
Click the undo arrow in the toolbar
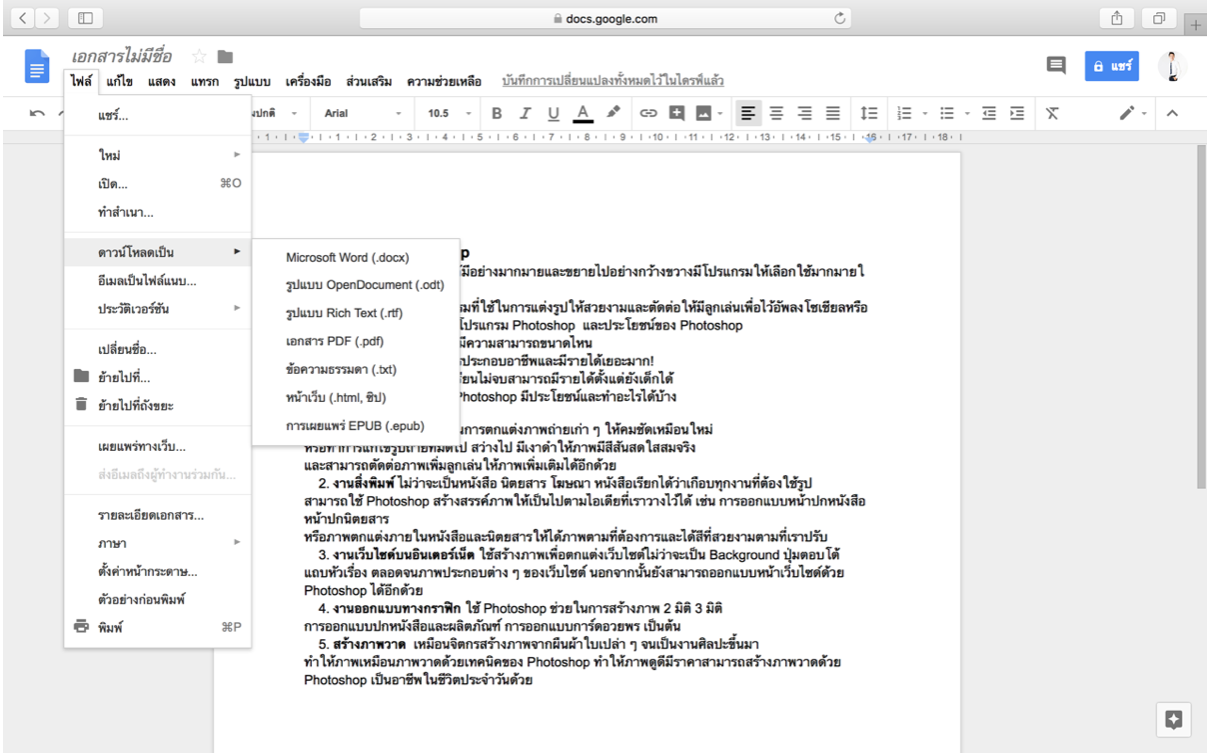click(x=37, y=114)
